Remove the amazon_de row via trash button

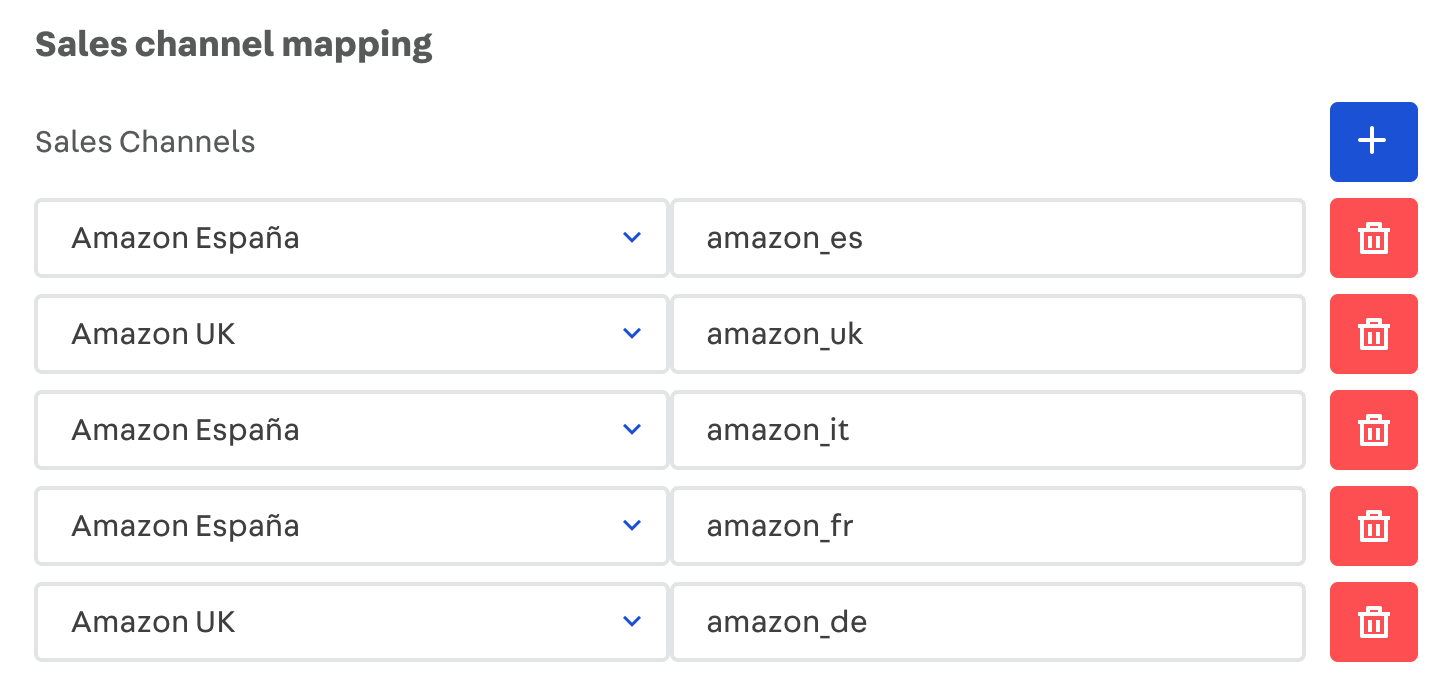1373,622
